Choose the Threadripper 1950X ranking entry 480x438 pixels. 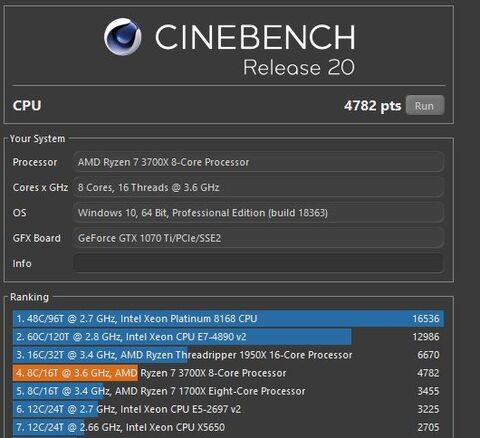[228, 355]
